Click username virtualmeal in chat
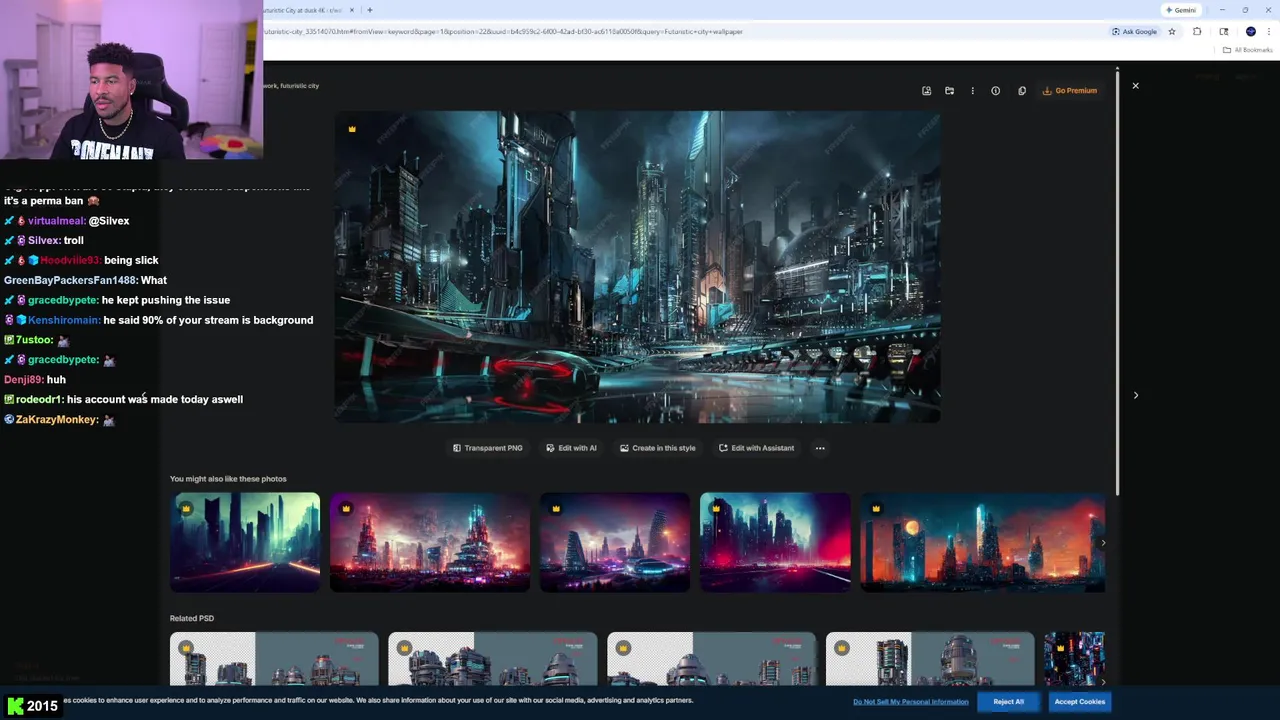 tap(56, 221)
